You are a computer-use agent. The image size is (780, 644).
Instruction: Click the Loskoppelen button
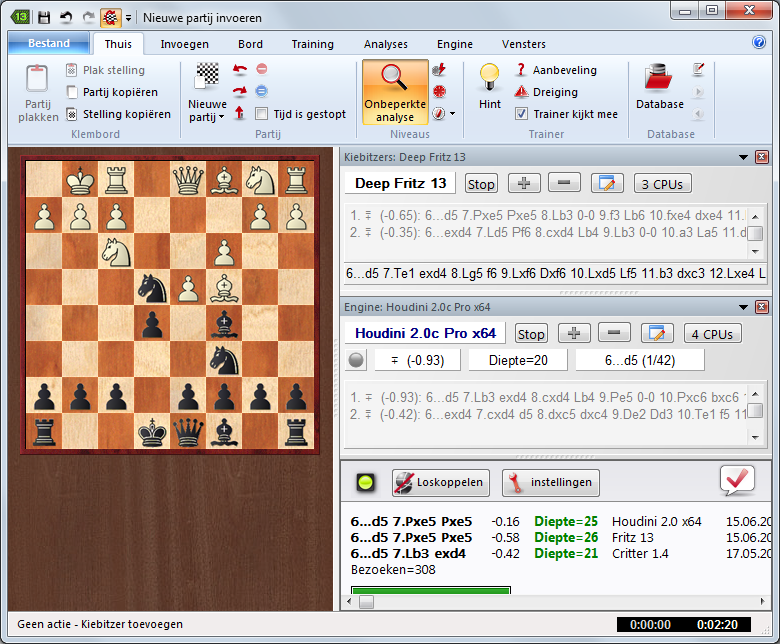pyautogui.click(x=440, y=482)
